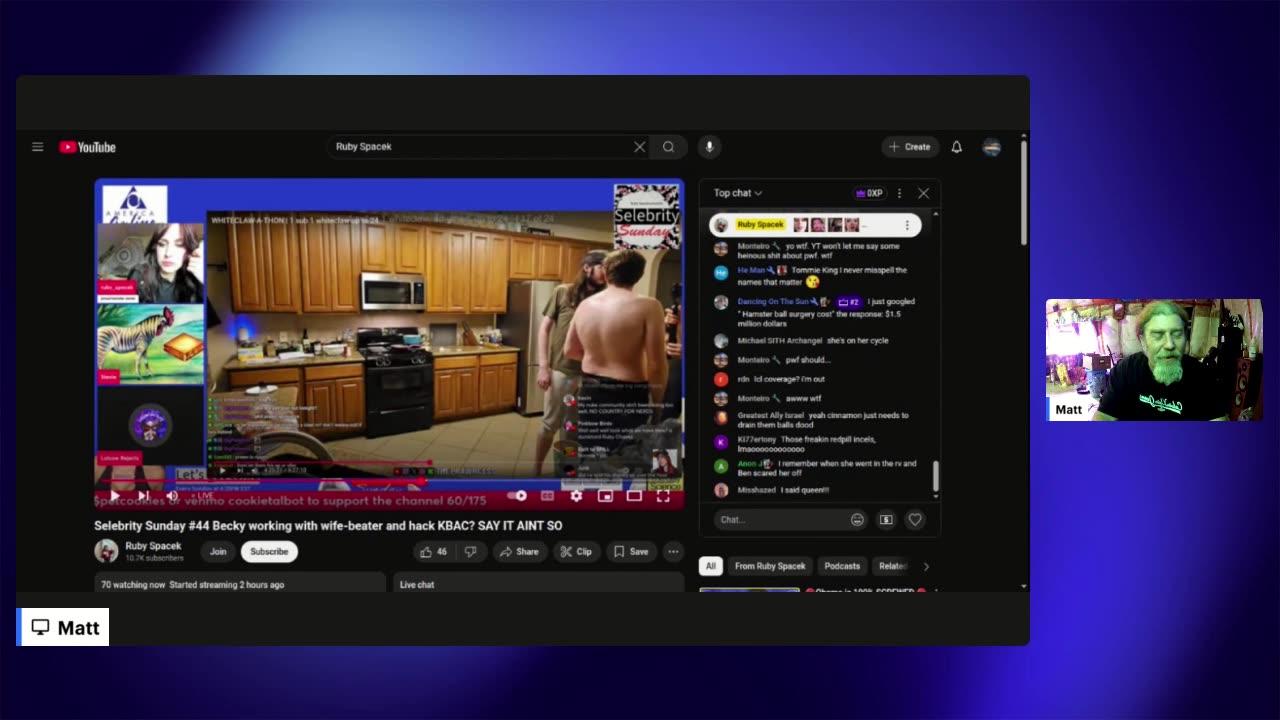The image size is (1280, 720).
Task: Expand the Top chat dropdown
Action: tap(738, 193)
